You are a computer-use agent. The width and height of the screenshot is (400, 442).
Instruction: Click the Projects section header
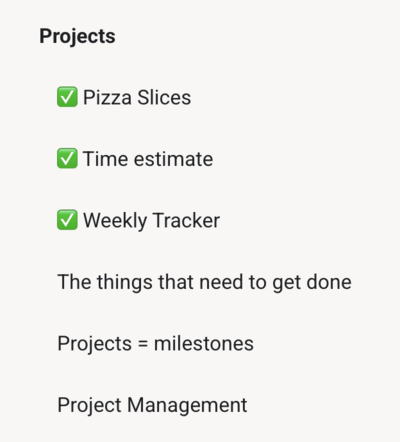tap(77, 36)
